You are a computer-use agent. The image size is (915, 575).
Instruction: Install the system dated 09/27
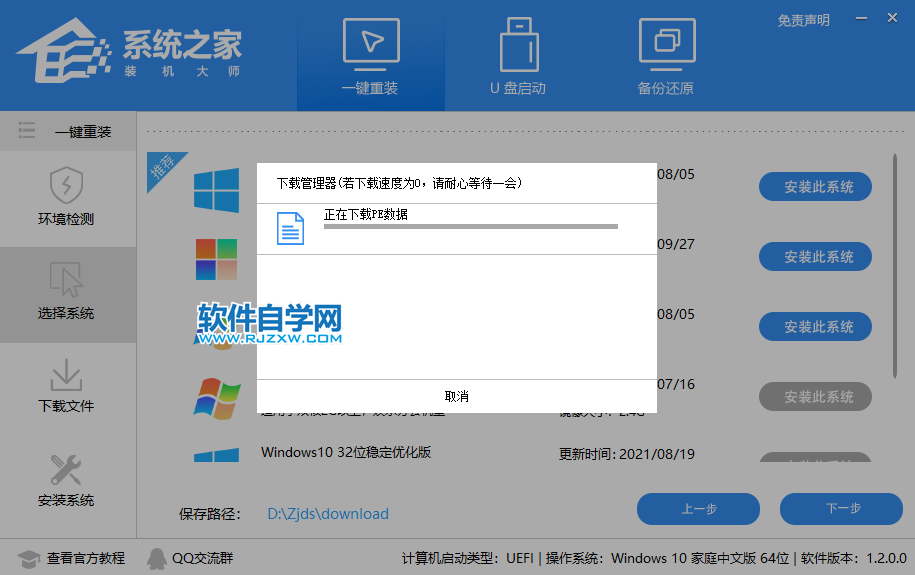pos(815,257)
